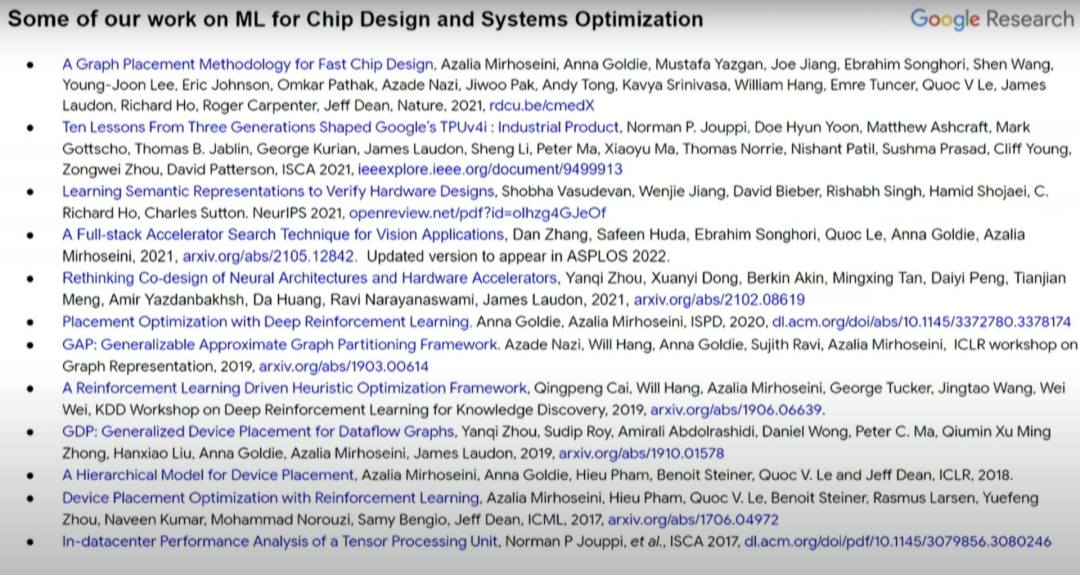Open dl.acm.org/doi/pdf/10.1145/3079856.3080246 link
1080x575 pixels.
[898, 542]
